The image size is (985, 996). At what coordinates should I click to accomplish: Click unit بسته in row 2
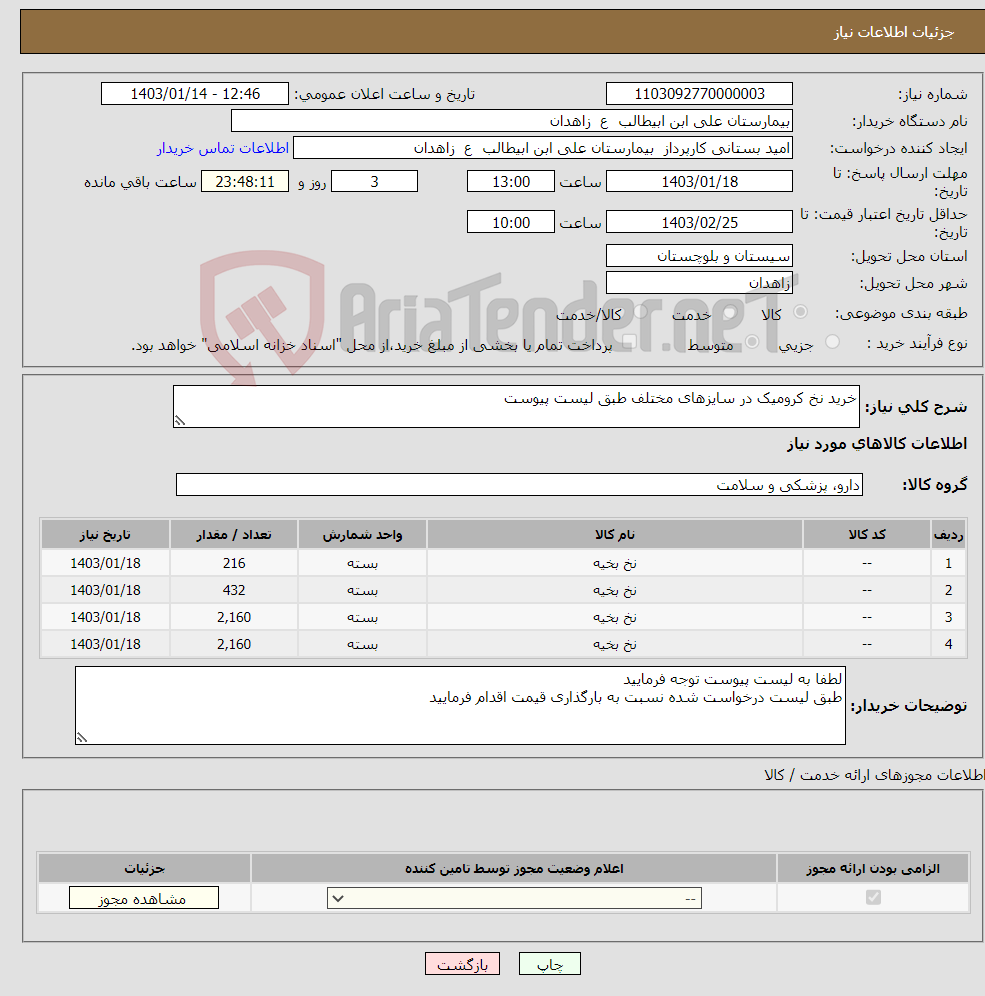pos(362,590)
